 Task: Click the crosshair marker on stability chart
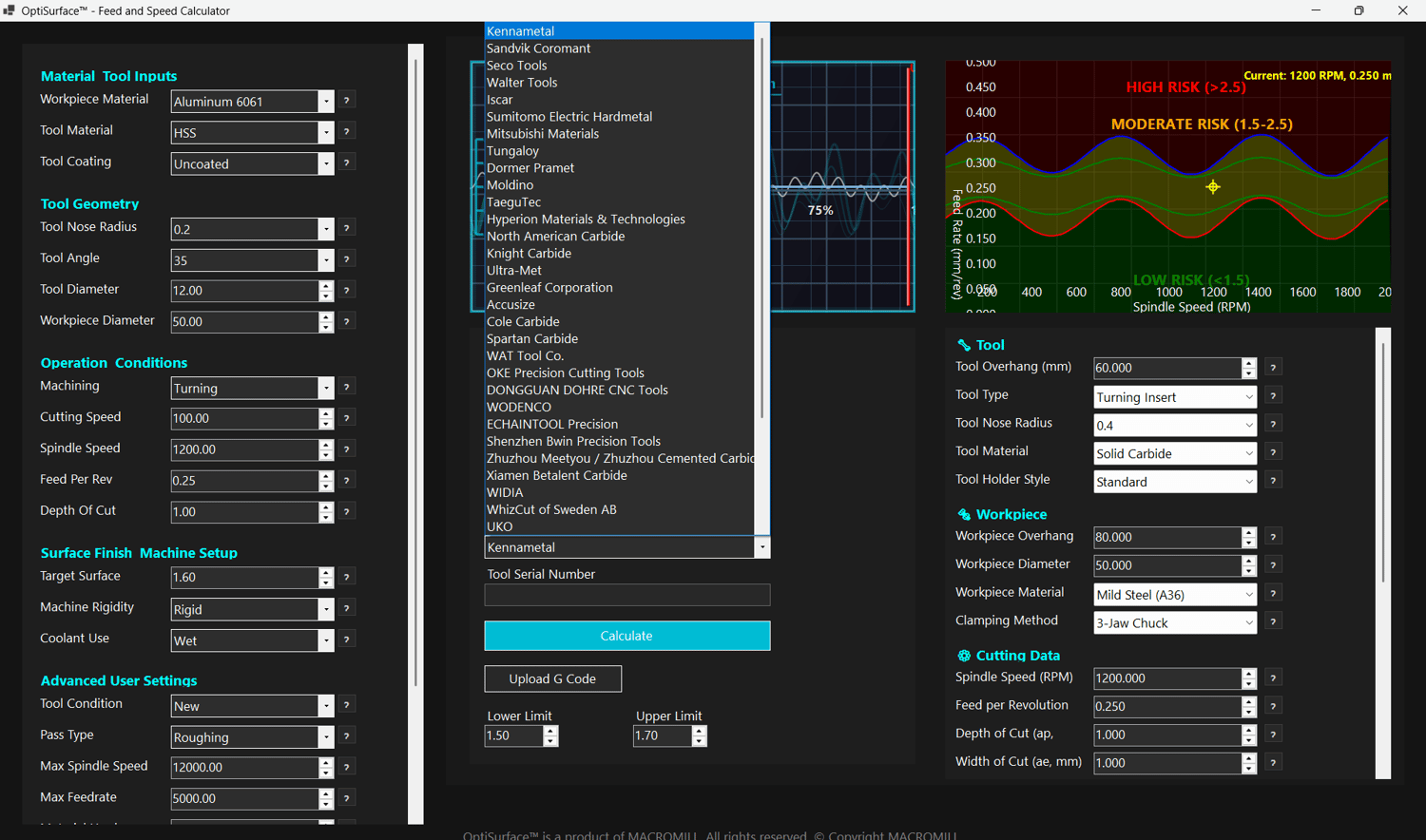point(1213,187)
